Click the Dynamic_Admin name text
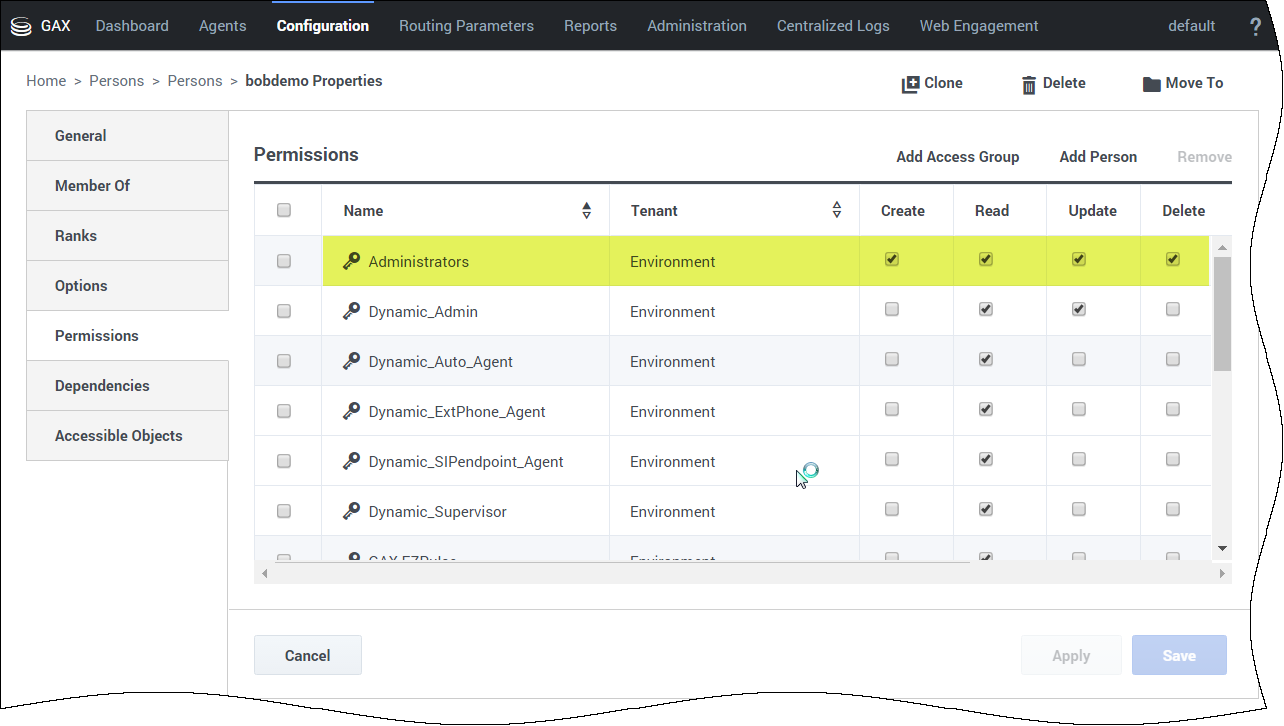 tap(423, 312)
